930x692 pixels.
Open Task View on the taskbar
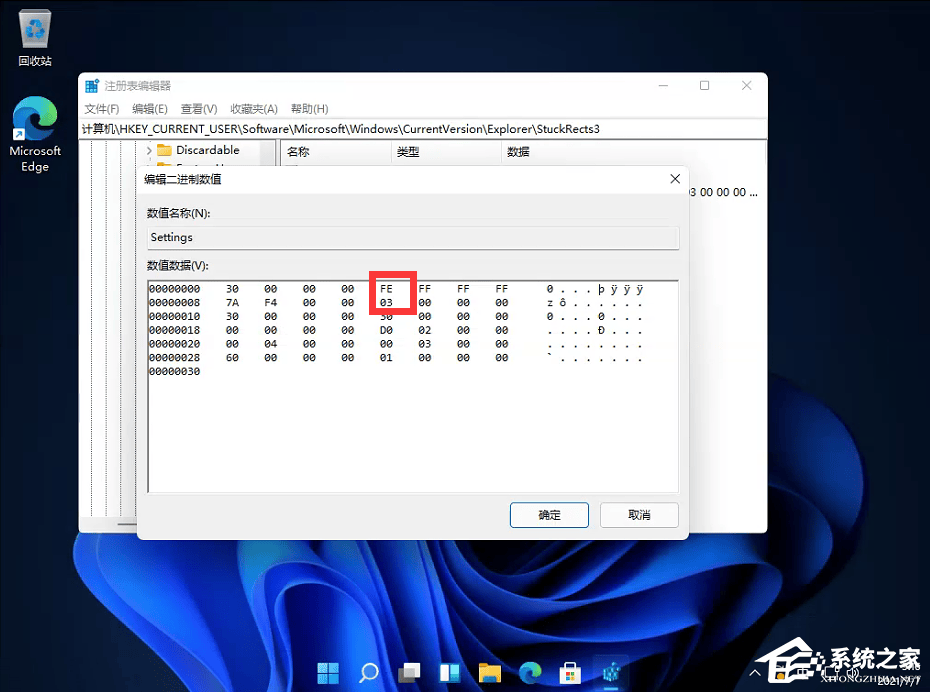pos(409,672)
